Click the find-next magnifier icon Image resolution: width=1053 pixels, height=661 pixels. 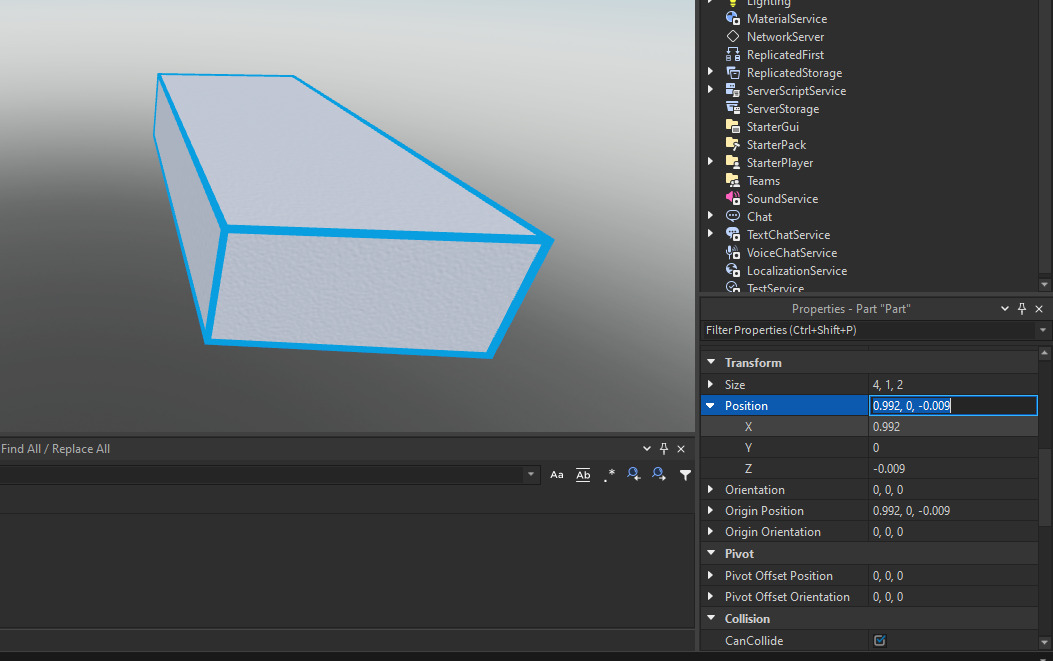tap(659, 475)
